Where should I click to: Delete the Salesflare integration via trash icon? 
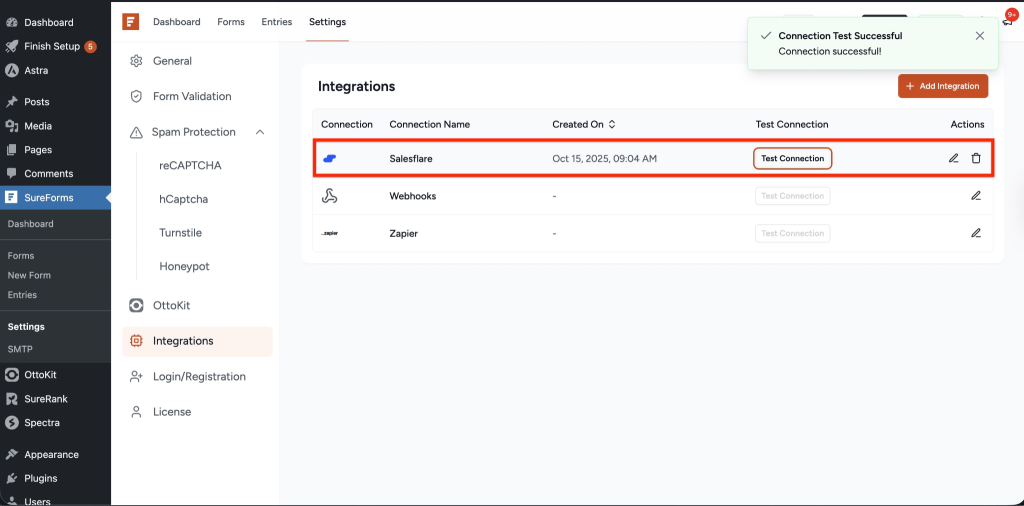[x=976, y=158]
